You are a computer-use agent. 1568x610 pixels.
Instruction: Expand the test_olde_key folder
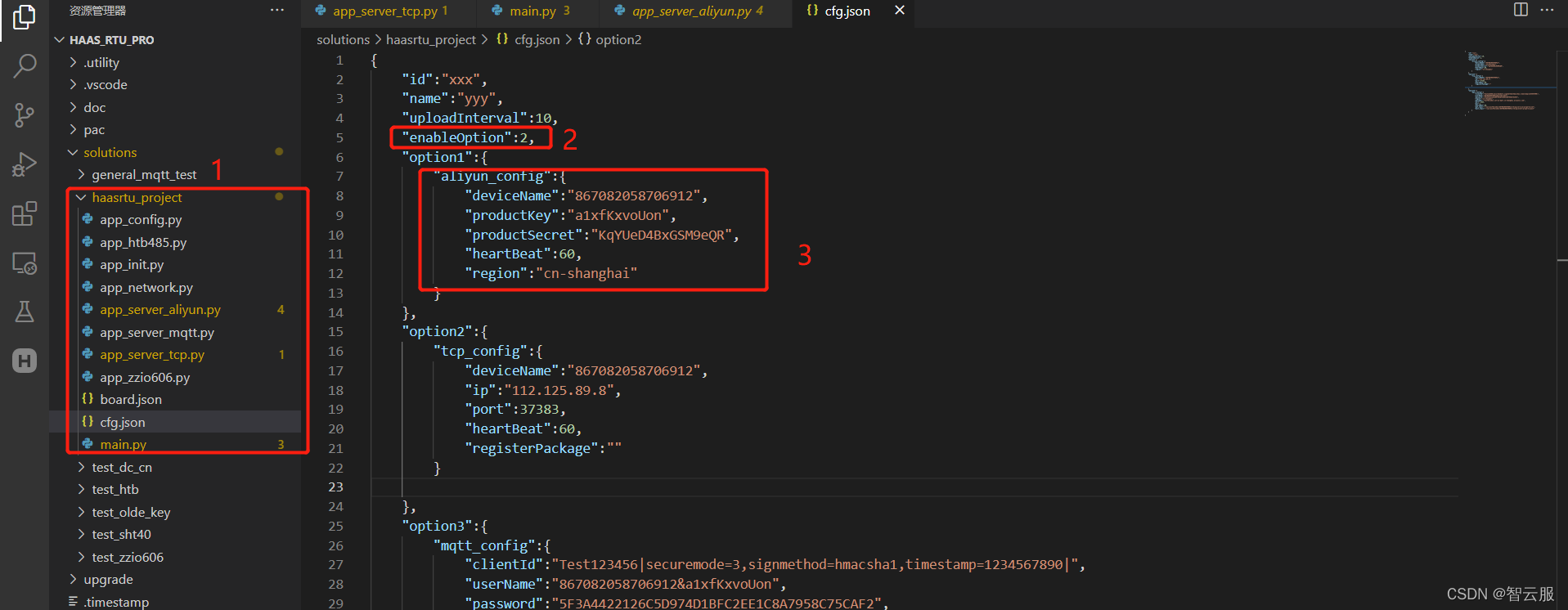(x=131, y=512)
